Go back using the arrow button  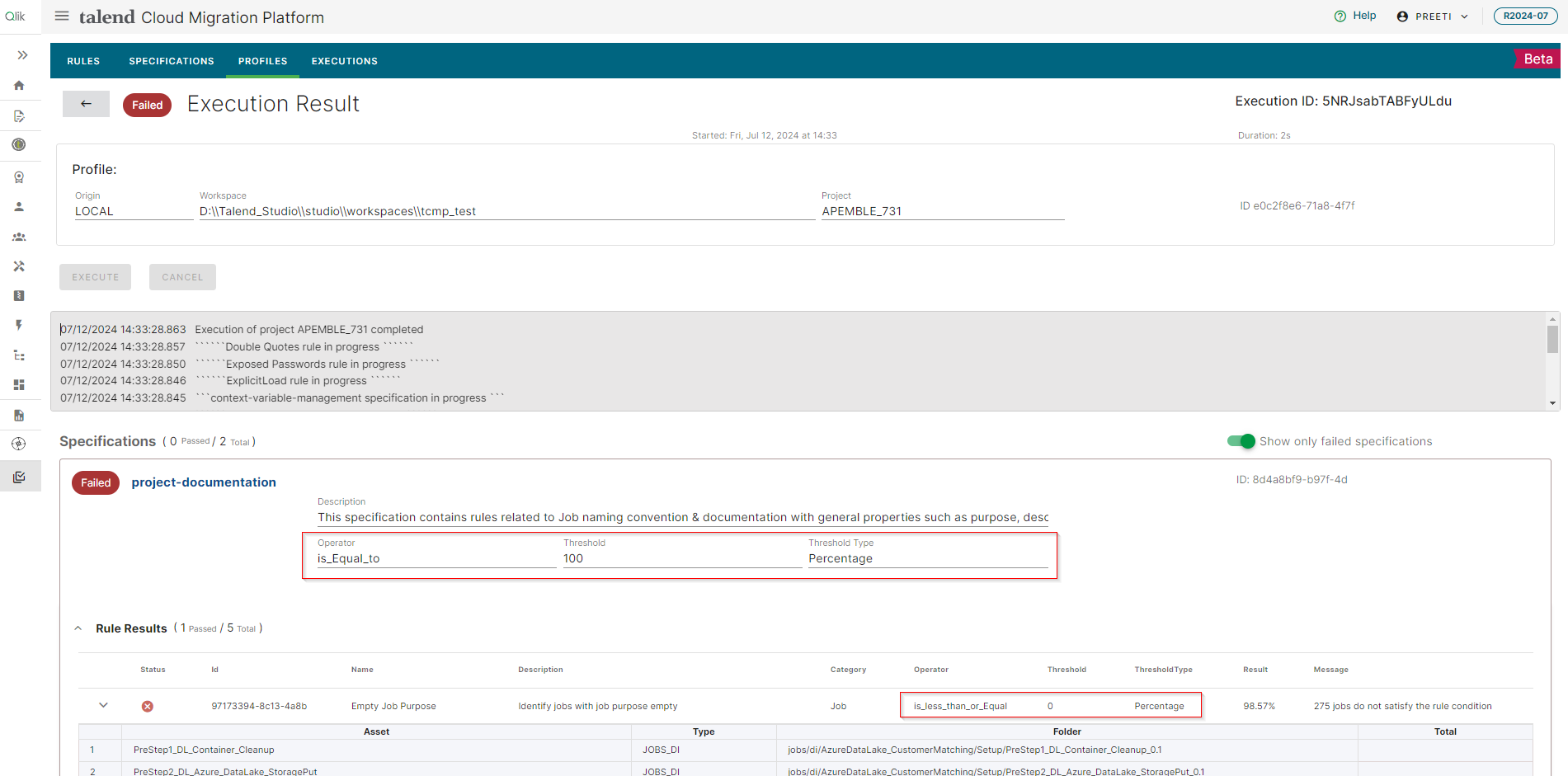(86, 104)
